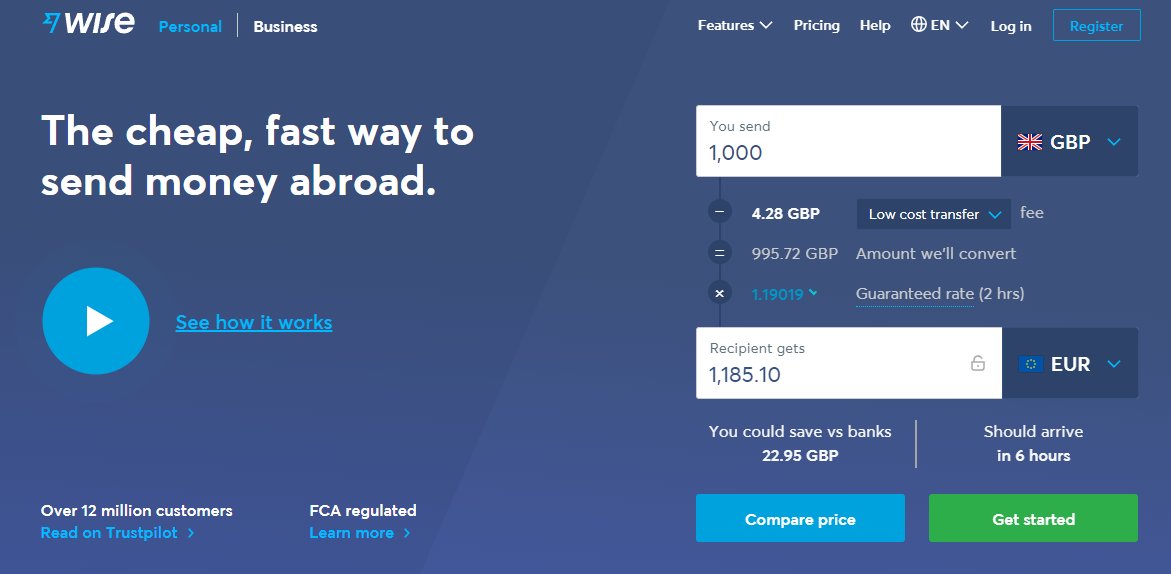Click the Wise logo
1171x574 pixels.
click(88, 24)
